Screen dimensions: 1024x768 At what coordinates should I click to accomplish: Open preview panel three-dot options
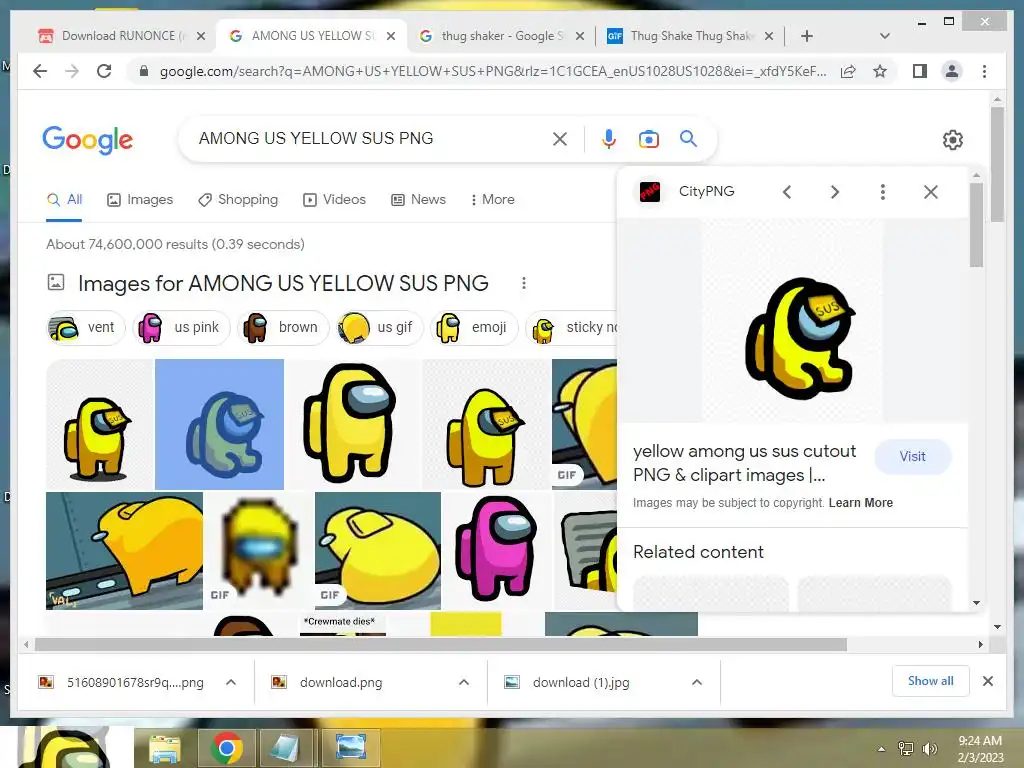882,192
